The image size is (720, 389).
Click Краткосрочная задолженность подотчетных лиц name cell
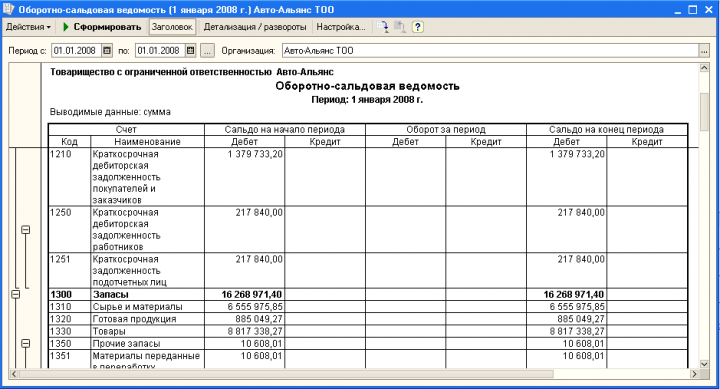click(147, 271)
